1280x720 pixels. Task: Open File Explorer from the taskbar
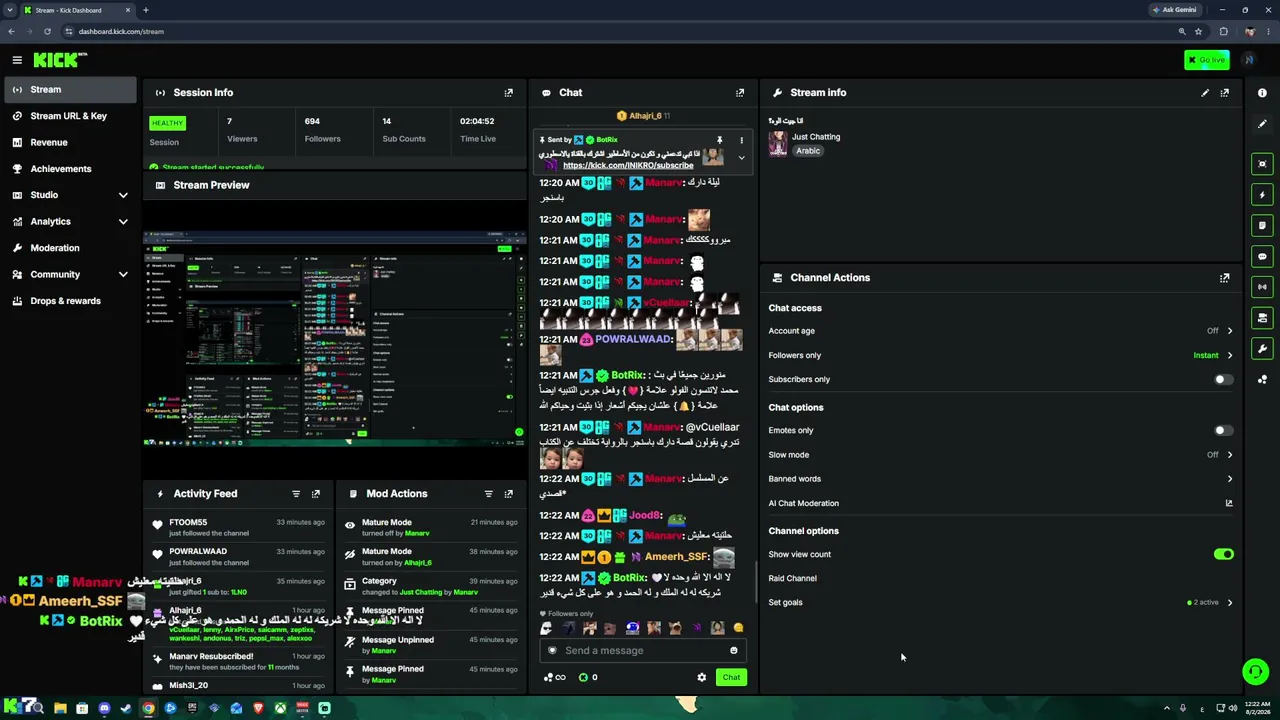click(60, 708)
